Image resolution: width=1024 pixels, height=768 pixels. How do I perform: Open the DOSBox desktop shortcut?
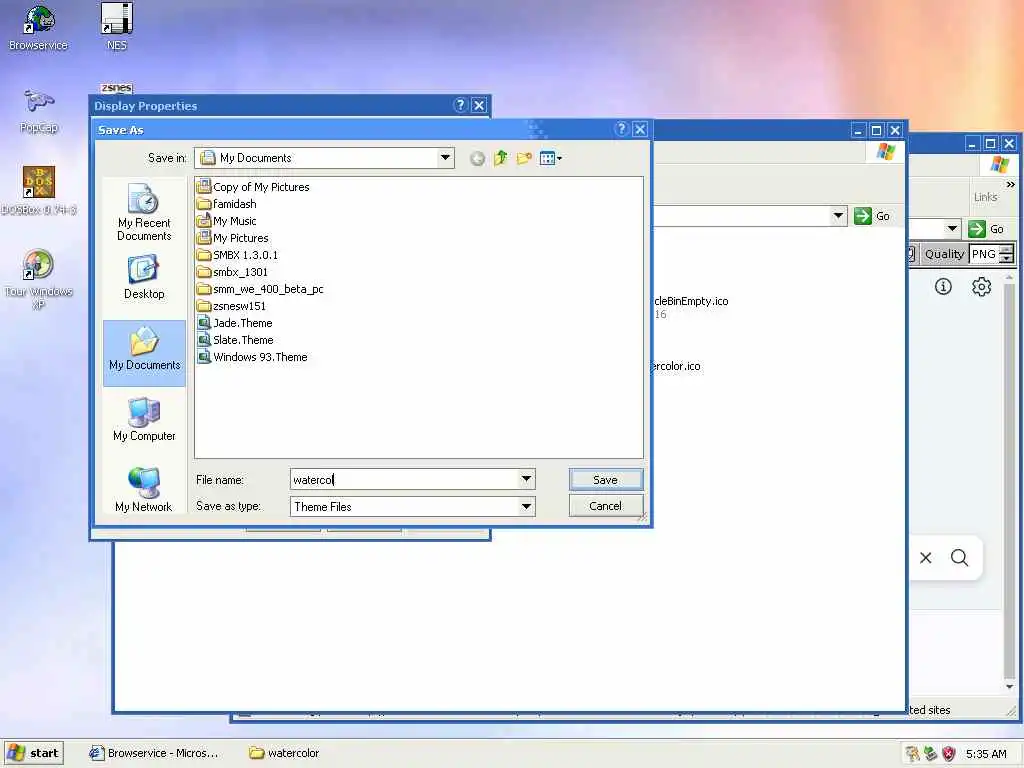(39, 191)
